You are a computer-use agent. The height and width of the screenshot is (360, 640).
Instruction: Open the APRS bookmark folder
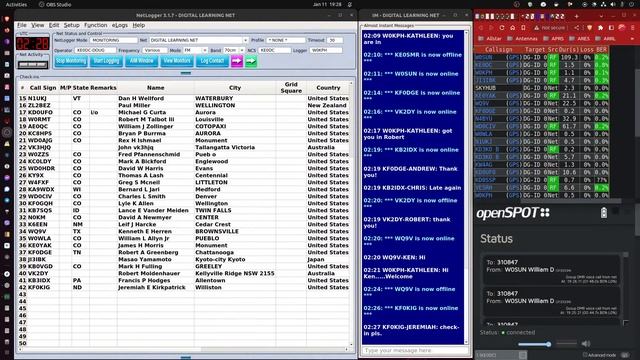pos(553,38)
